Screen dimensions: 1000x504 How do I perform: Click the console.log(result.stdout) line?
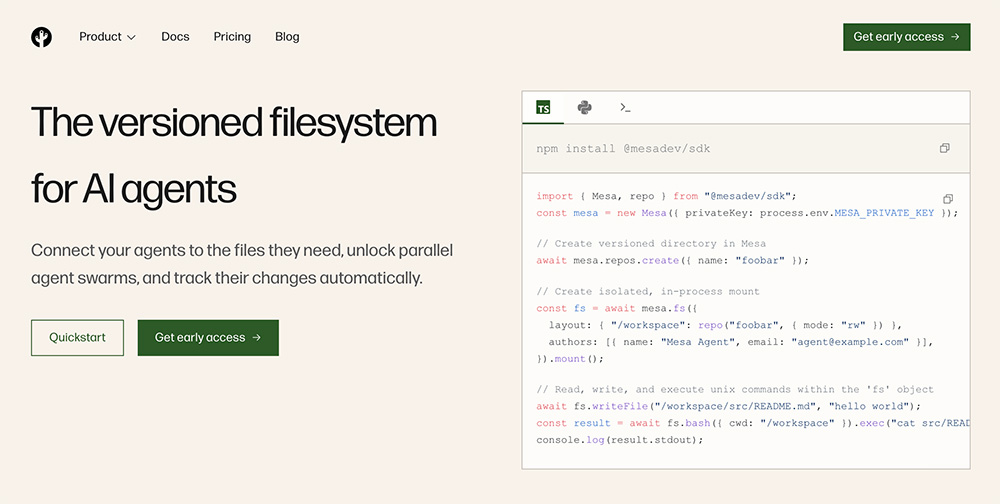(x=619, y=440)
